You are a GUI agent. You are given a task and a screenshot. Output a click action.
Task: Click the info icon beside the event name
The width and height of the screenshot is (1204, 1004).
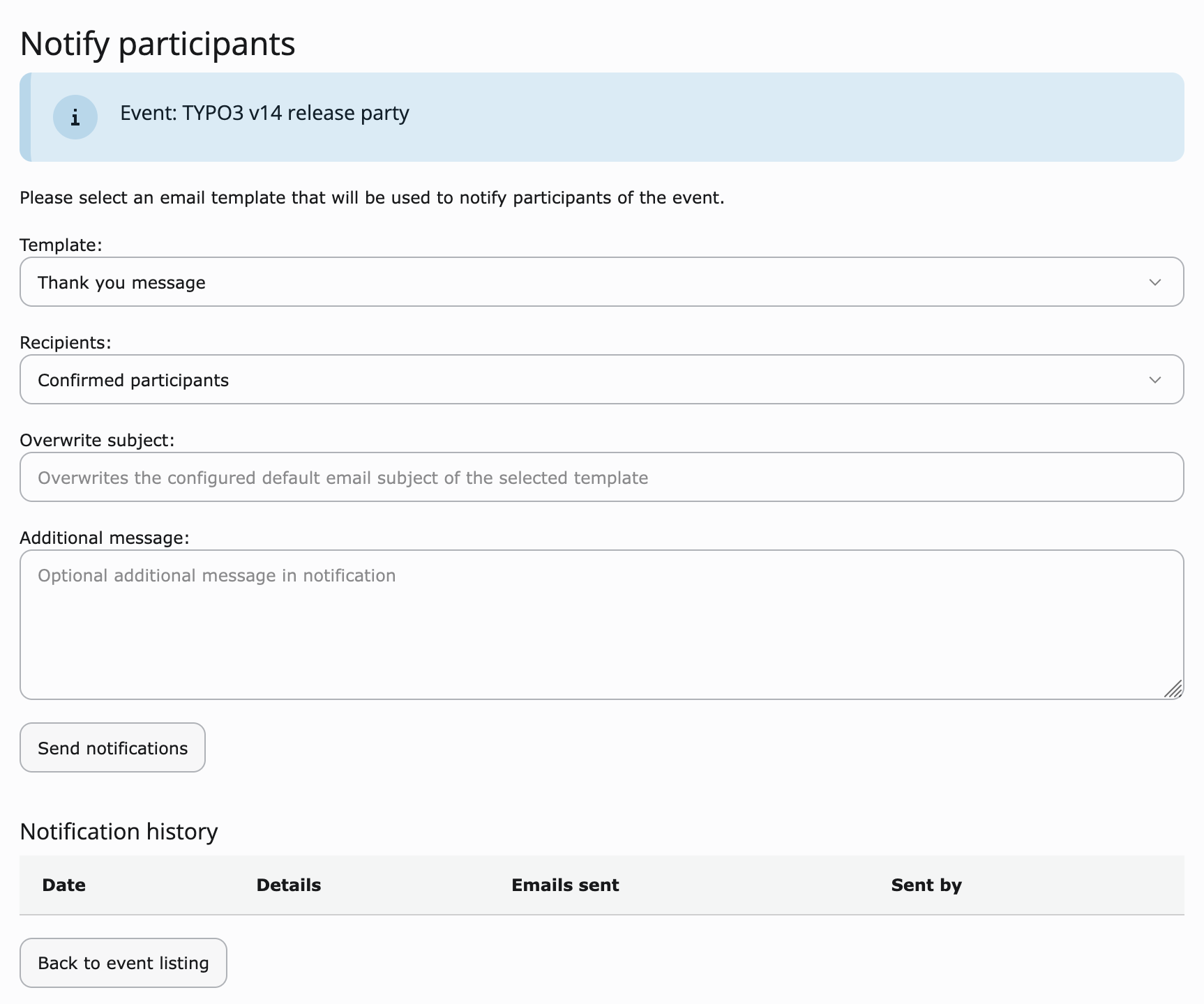pos(75,117)
